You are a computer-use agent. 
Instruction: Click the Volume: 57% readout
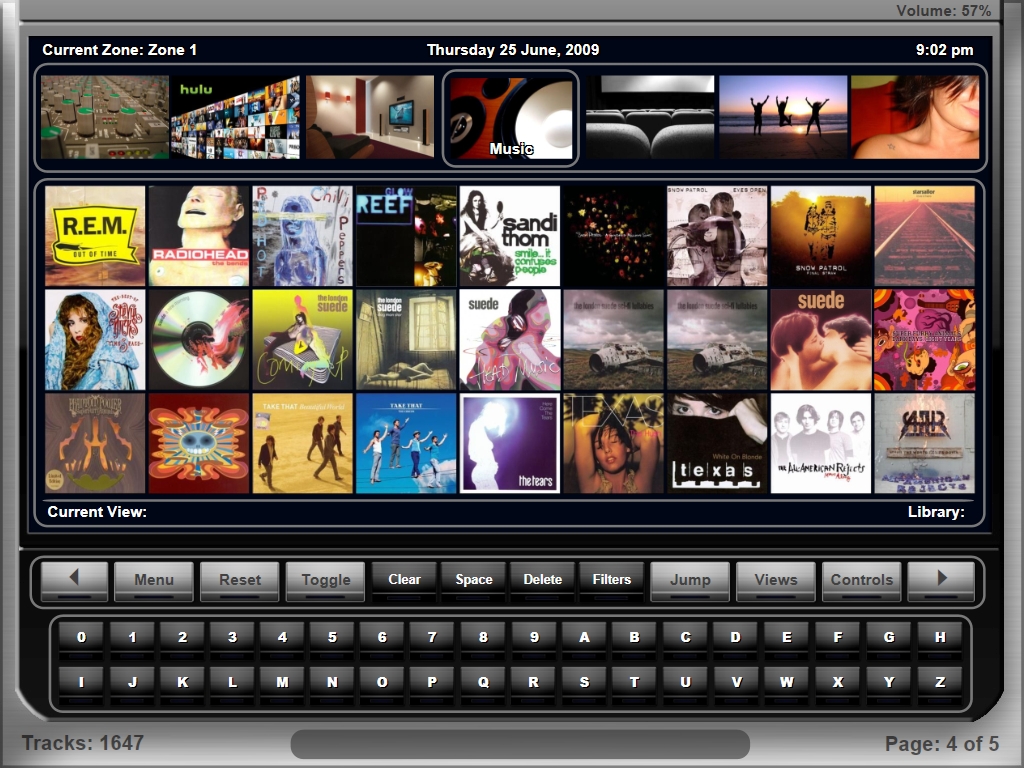point(944,11)
